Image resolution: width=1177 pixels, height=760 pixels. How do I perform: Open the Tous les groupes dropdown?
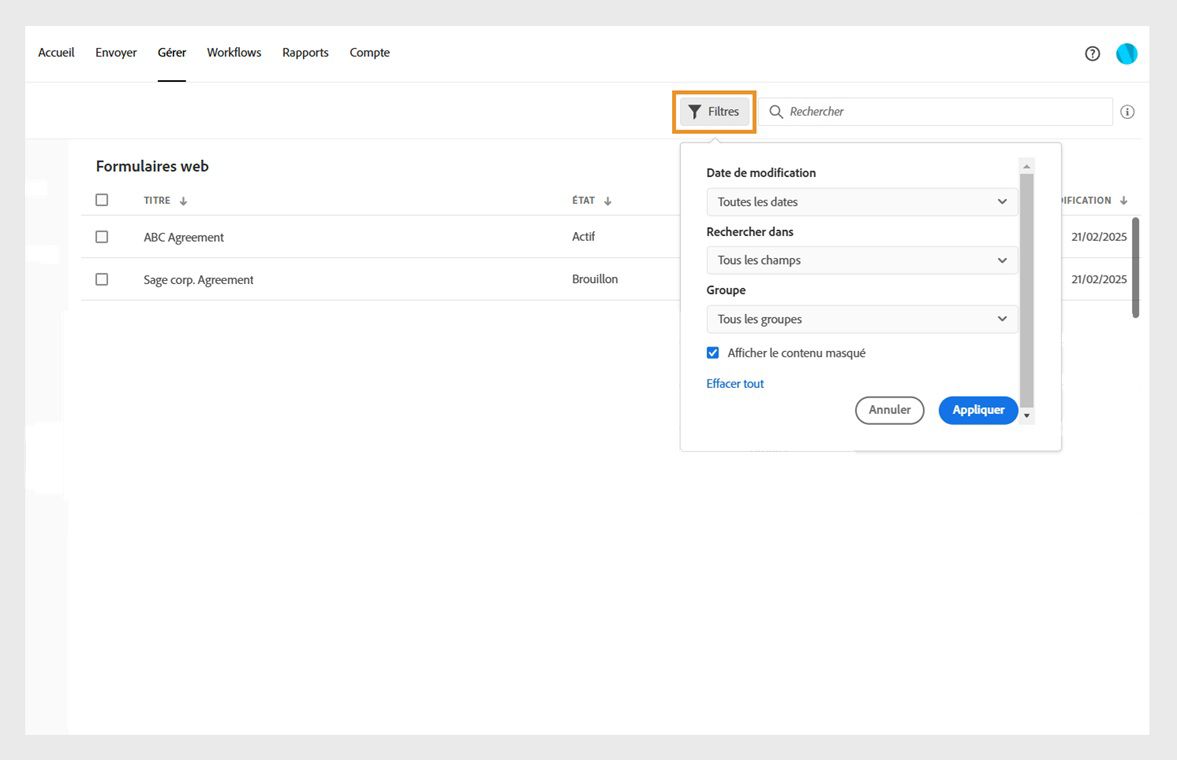[x=861, y=318]
